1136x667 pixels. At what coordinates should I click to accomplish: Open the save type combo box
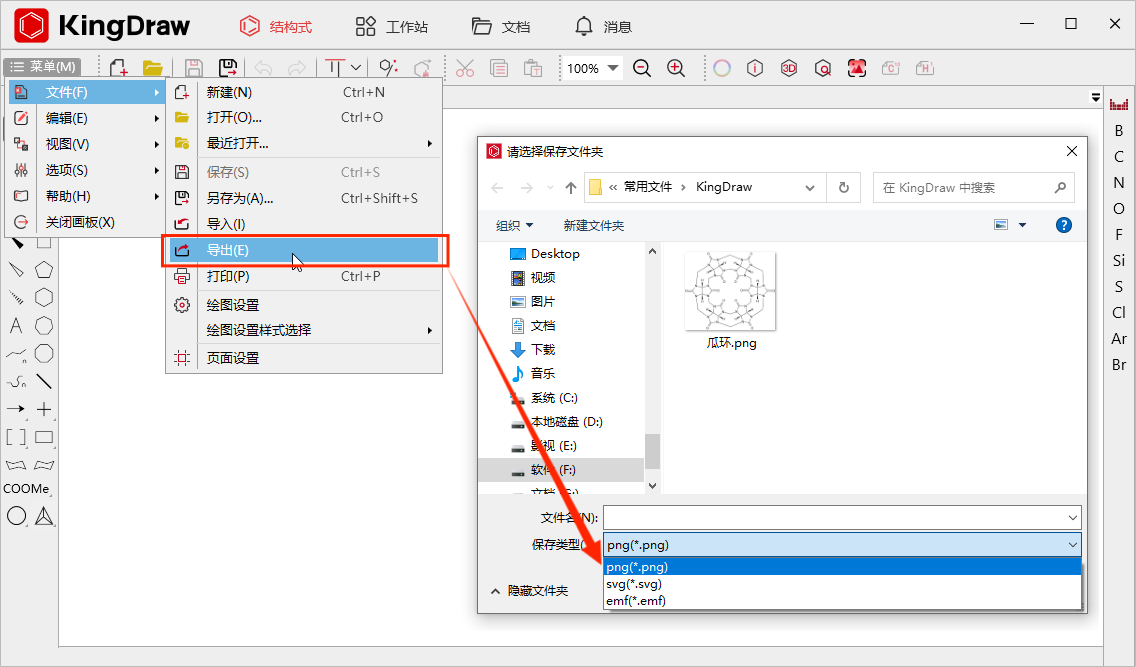tap(842, 545)
